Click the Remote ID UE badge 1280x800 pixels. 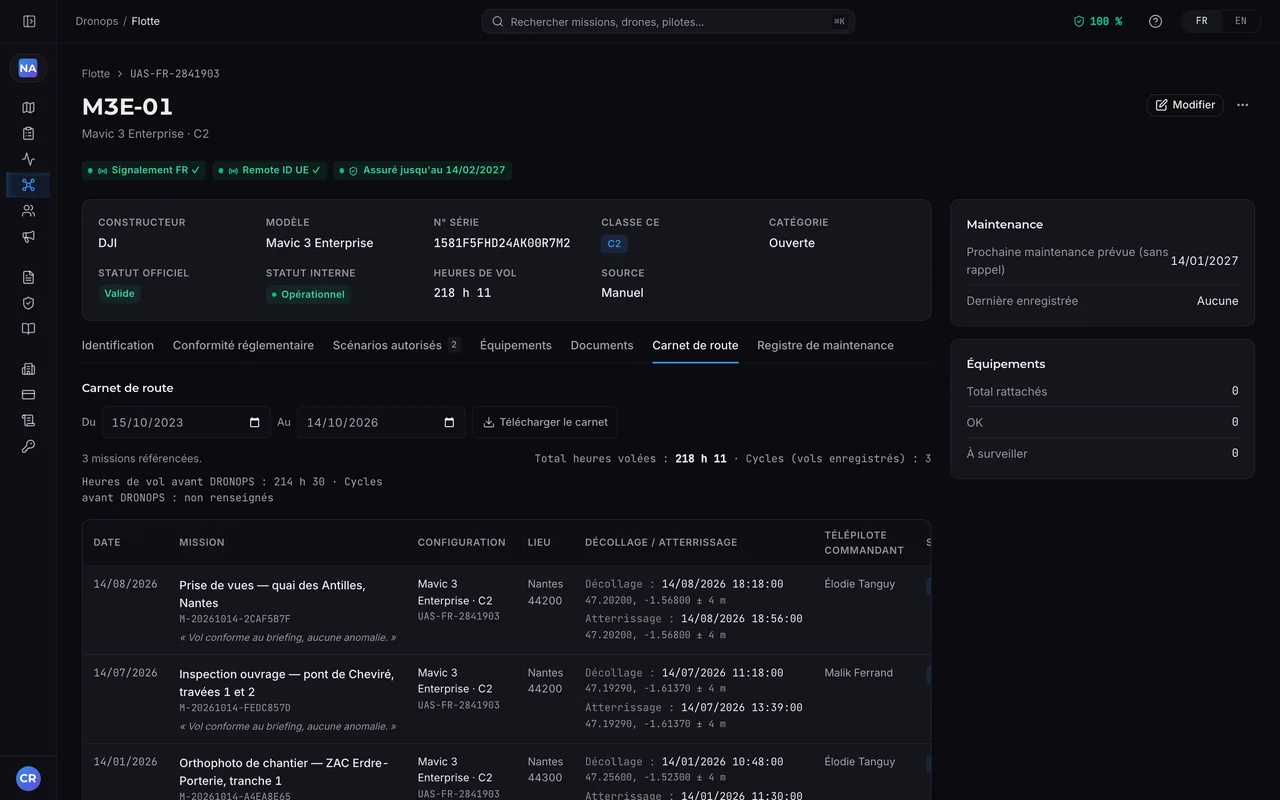269,170
